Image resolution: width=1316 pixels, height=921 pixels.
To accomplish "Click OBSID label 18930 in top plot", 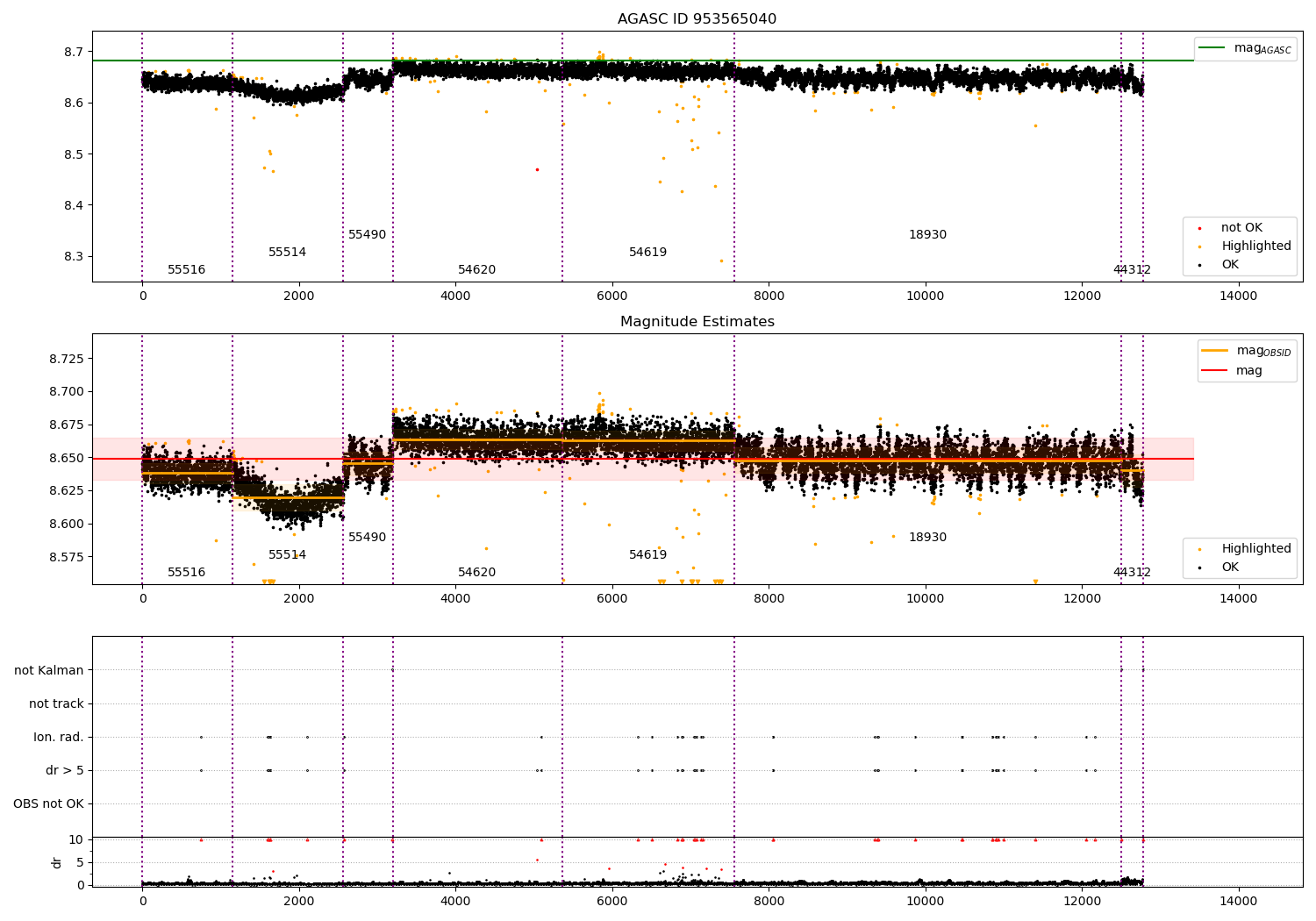I will click(x=927, y=235).
